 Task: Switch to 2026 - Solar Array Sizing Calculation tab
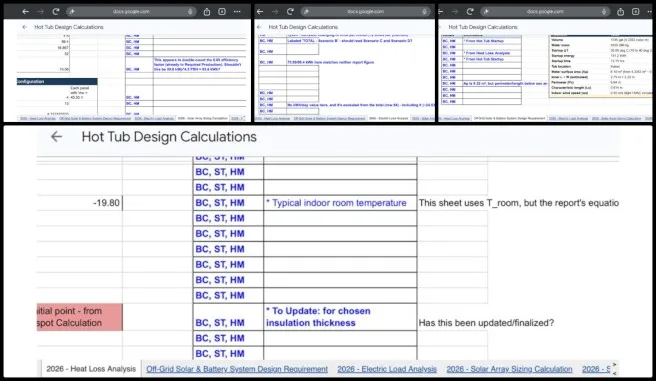[509, 369]
